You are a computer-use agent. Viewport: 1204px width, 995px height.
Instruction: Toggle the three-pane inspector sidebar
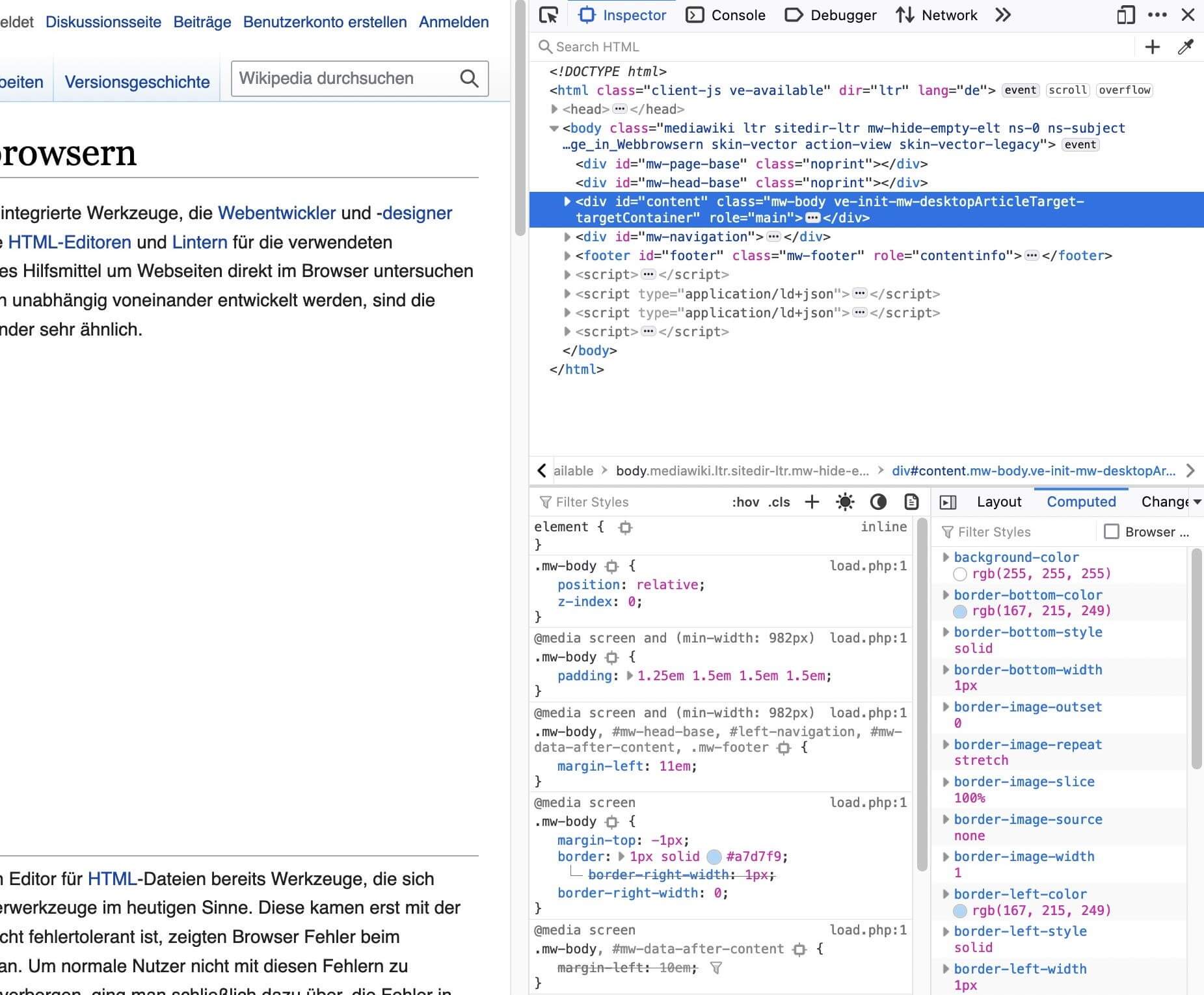(x=948, y=502)
